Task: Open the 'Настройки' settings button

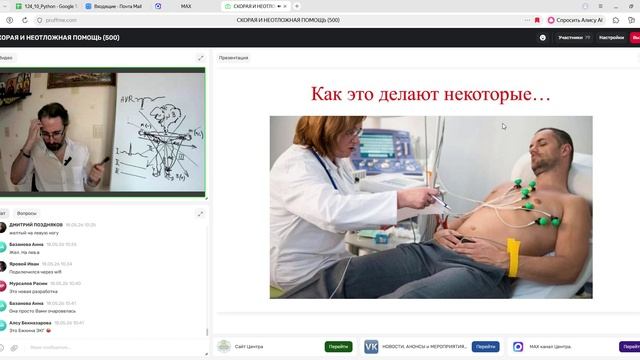Action: click(x=611, y=38)
